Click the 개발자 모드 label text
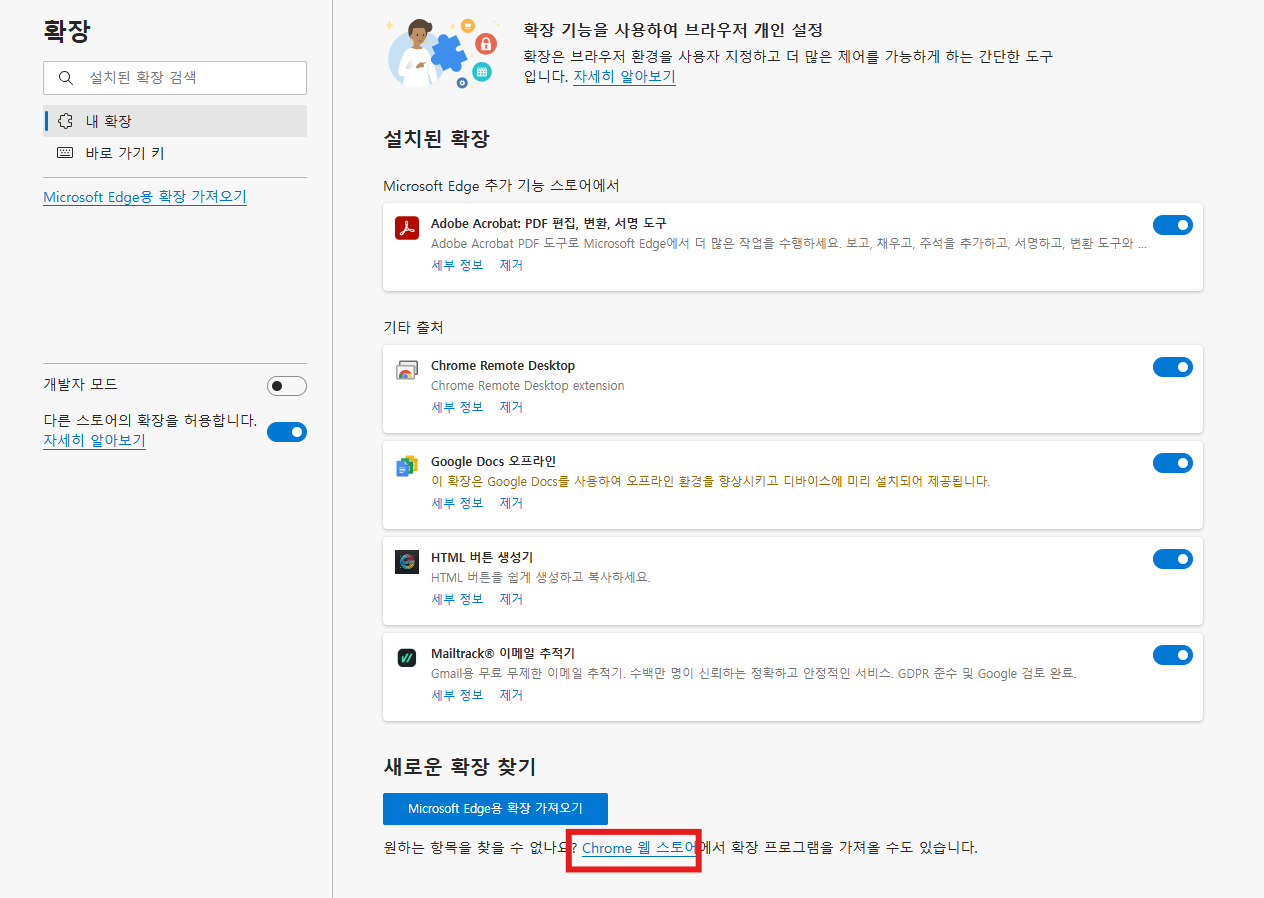This screenshot has height=898, width=1264. [x=80, y=384]
